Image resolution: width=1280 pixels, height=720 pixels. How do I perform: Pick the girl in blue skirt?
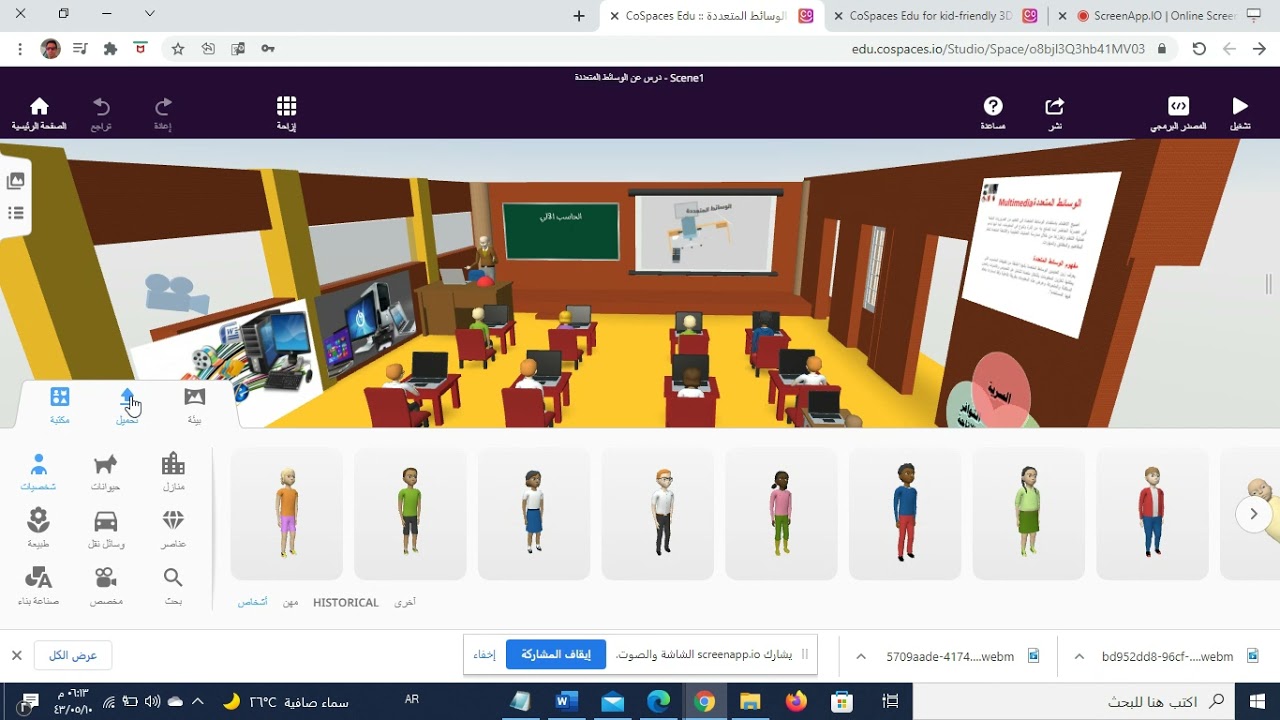534,514
